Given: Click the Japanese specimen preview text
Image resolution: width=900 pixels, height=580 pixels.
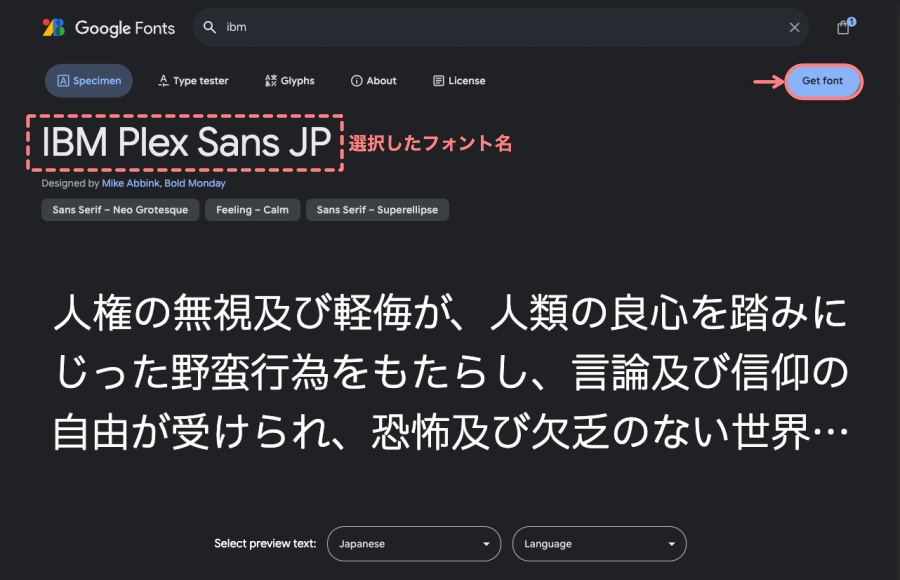Looking at the screenshot, I should [x=451, y=373].
